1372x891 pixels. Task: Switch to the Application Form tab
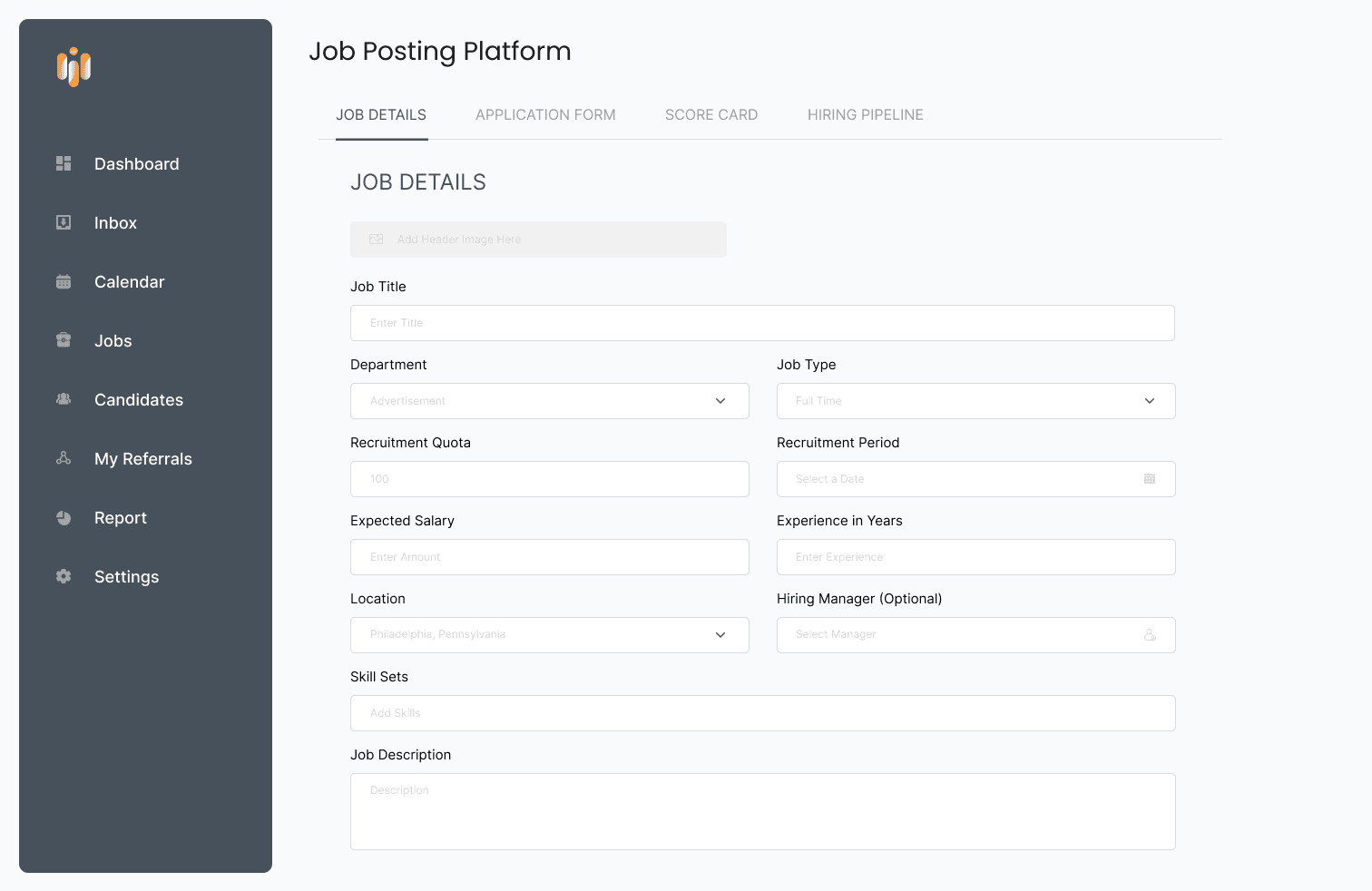pos(544,114)
